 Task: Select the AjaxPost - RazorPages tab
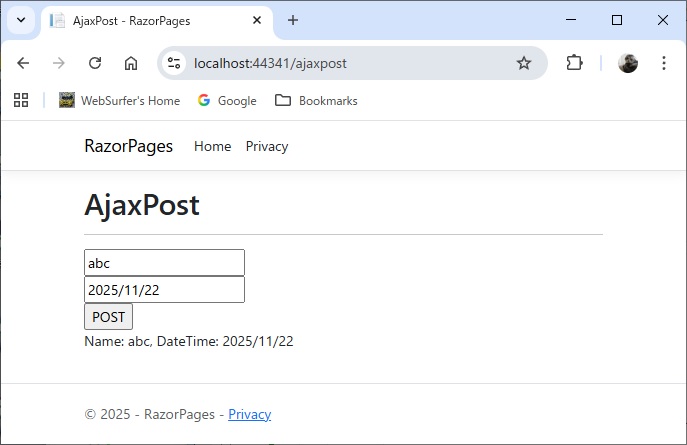pyautogui.click(x=157, y=21)
